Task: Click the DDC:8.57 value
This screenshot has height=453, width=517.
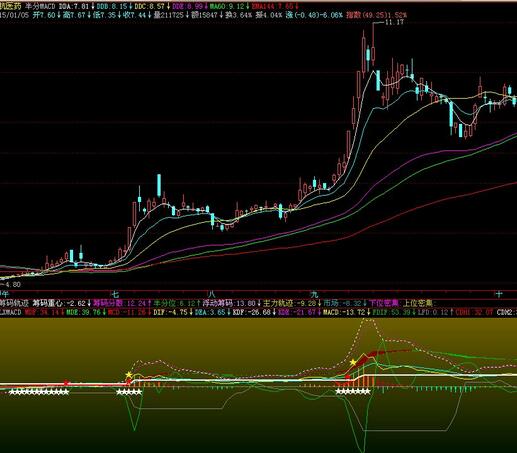Action: click(150, 6)
